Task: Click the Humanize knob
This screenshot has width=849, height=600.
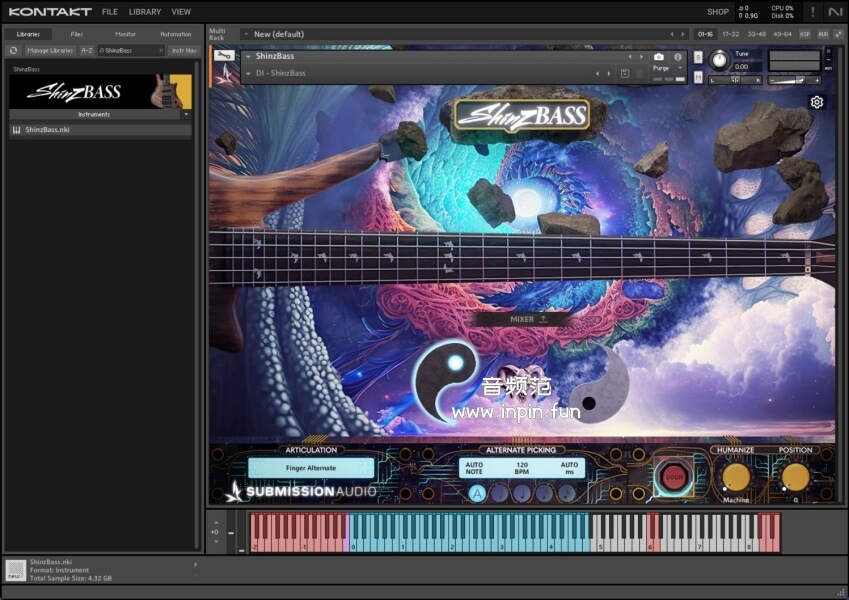Action: click(736, 477)
